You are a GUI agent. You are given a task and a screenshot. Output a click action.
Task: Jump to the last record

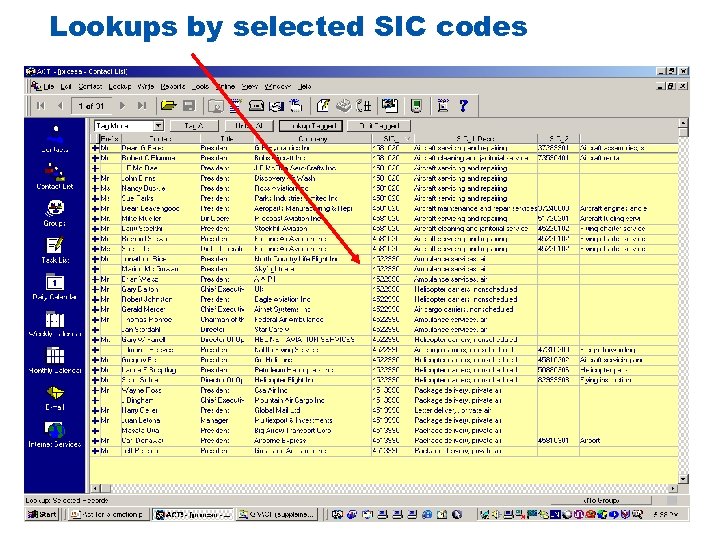[x=142, y=106]
